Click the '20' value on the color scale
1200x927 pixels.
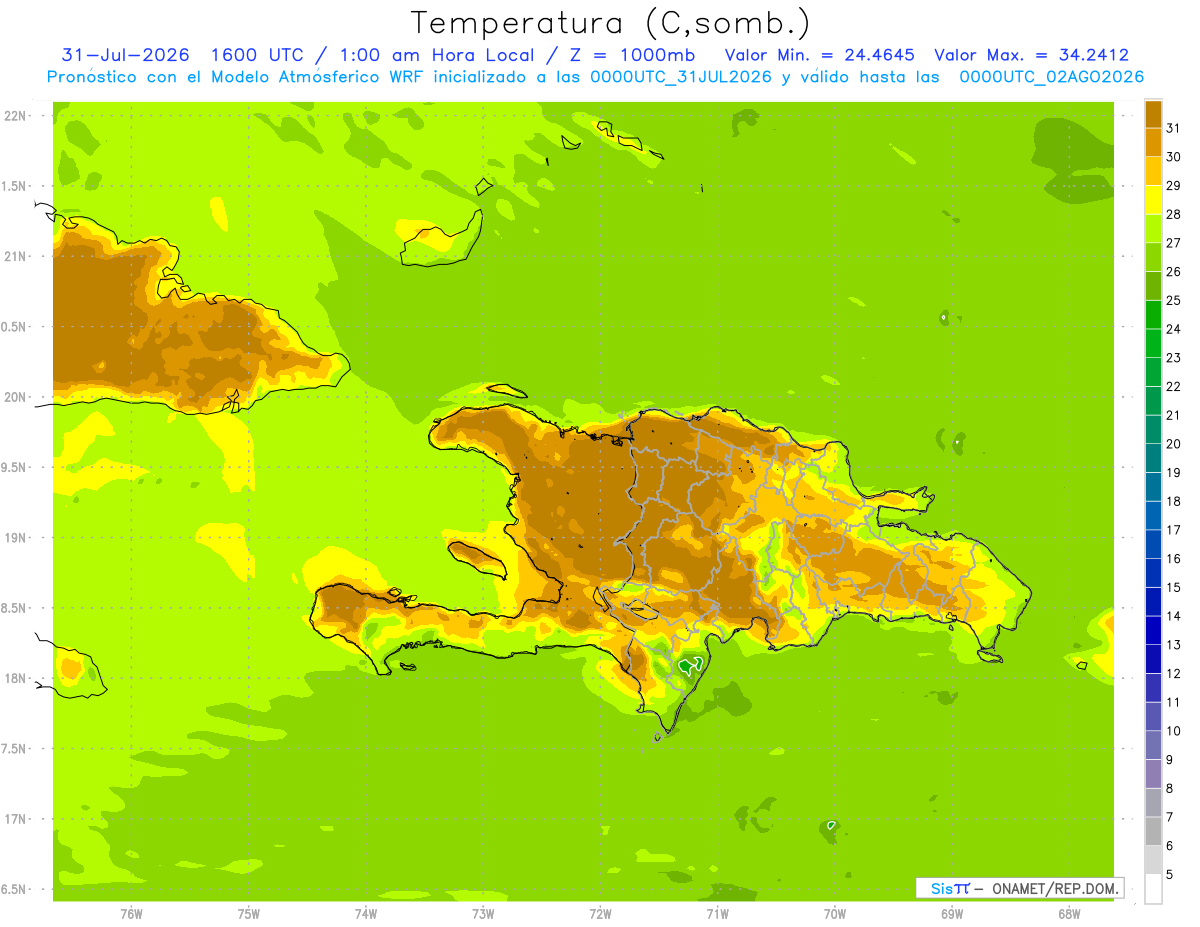click(1174, 444)
